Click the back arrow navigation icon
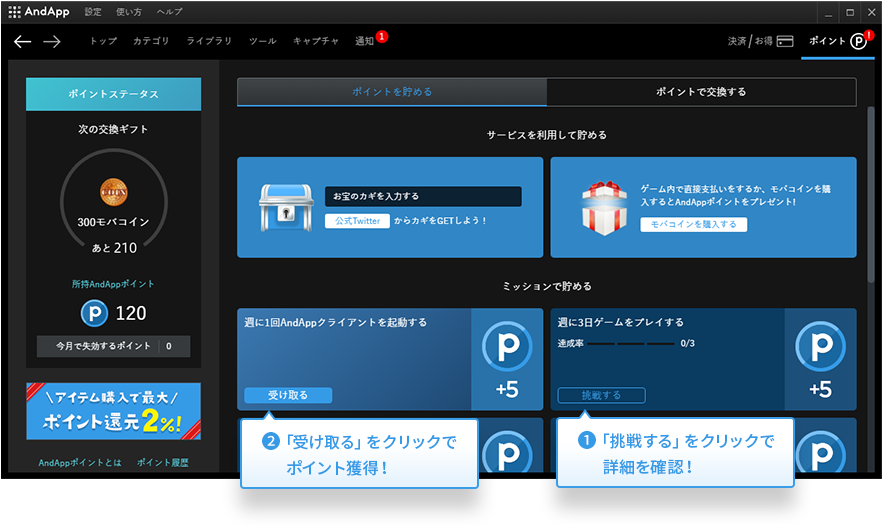Image resolution: width=883 pixels, height=526 pixels. click(x=22, y=41)
